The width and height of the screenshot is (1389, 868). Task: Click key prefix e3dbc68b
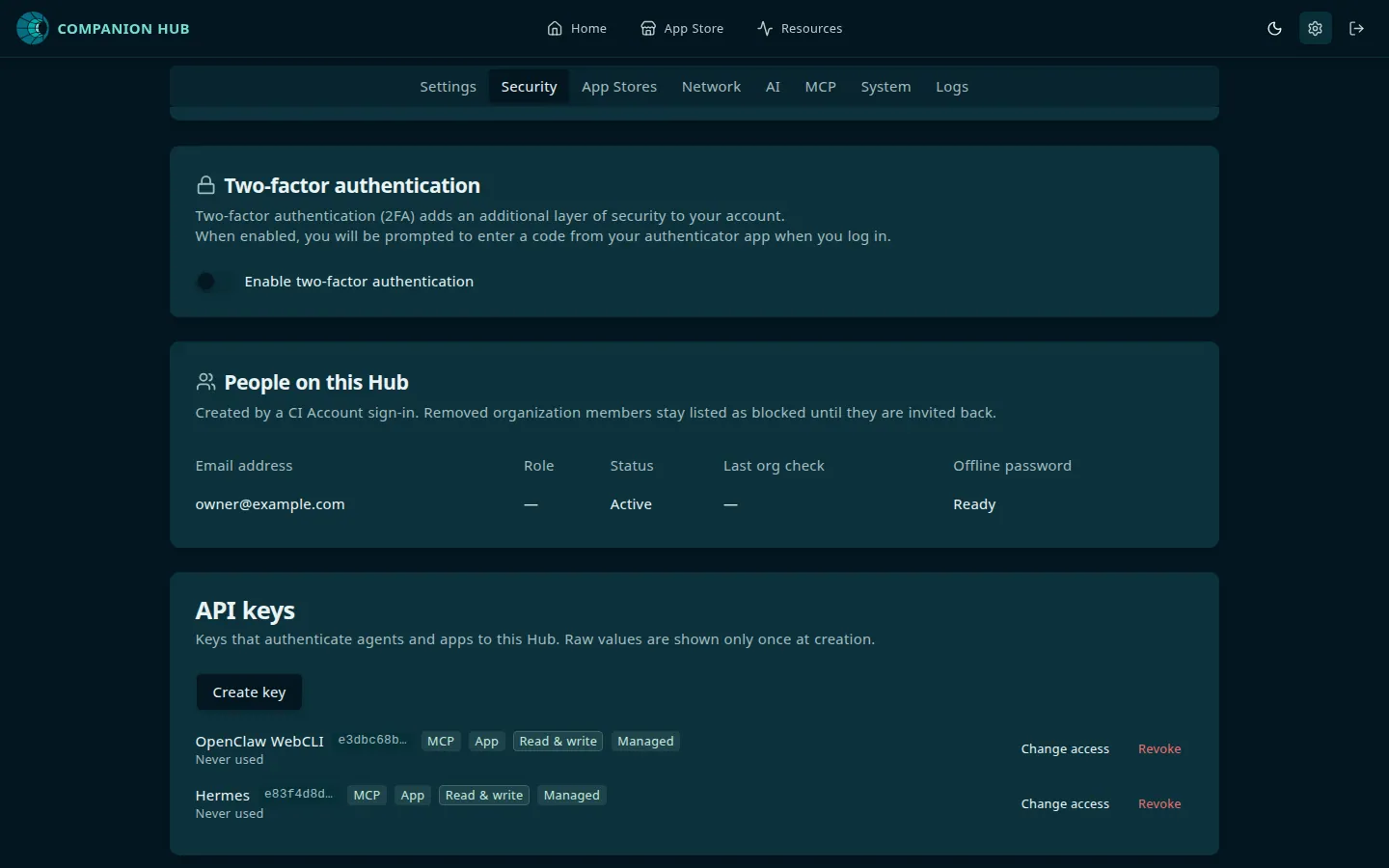[372, 741]
